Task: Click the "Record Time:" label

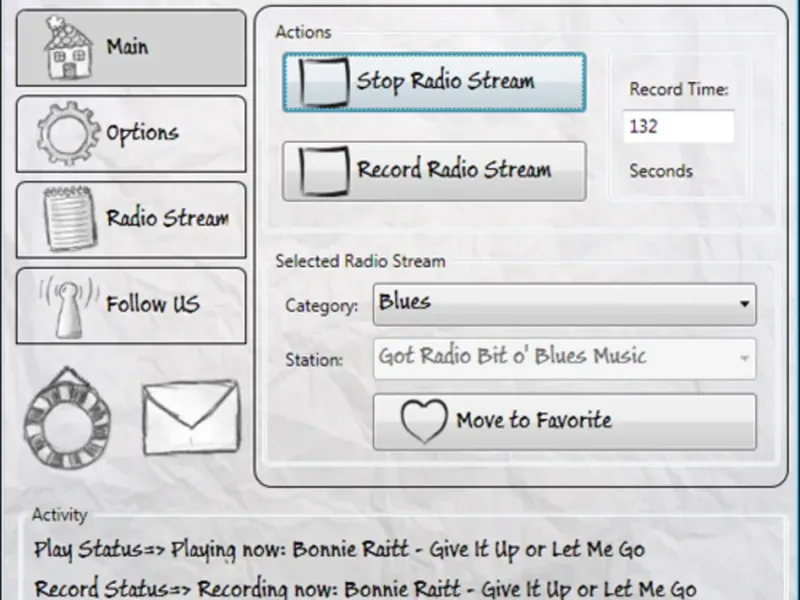Action: (679, 89)
